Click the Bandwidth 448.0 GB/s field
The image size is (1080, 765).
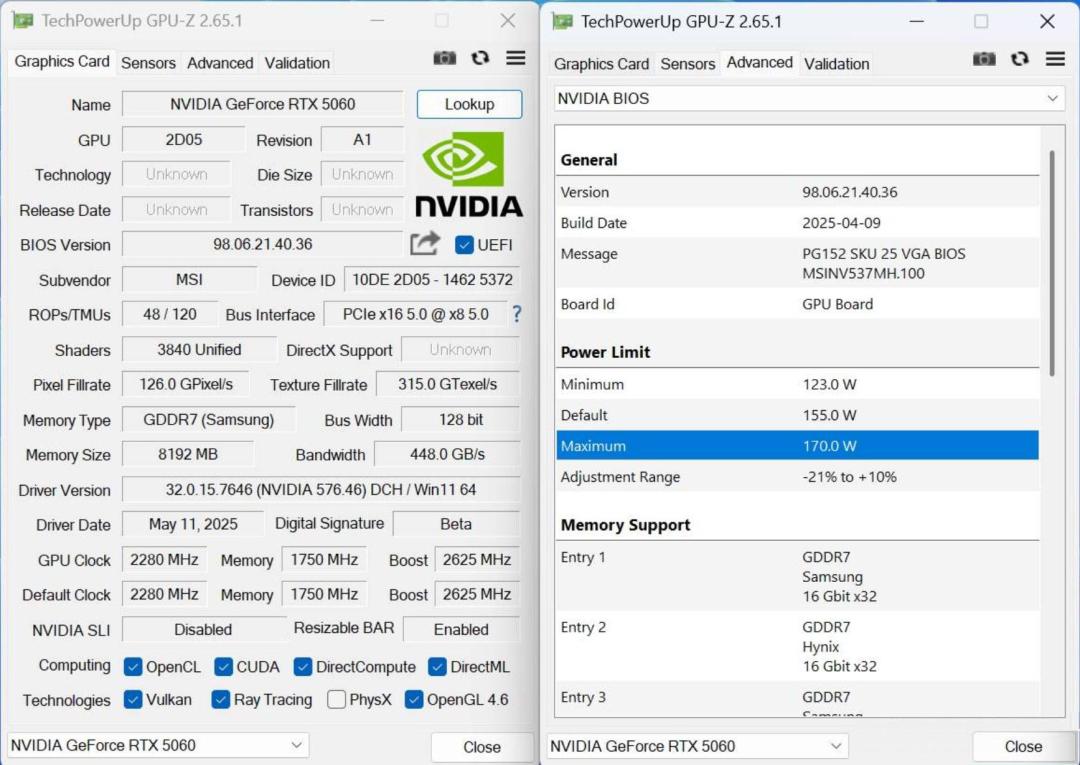tap(447, 454)
